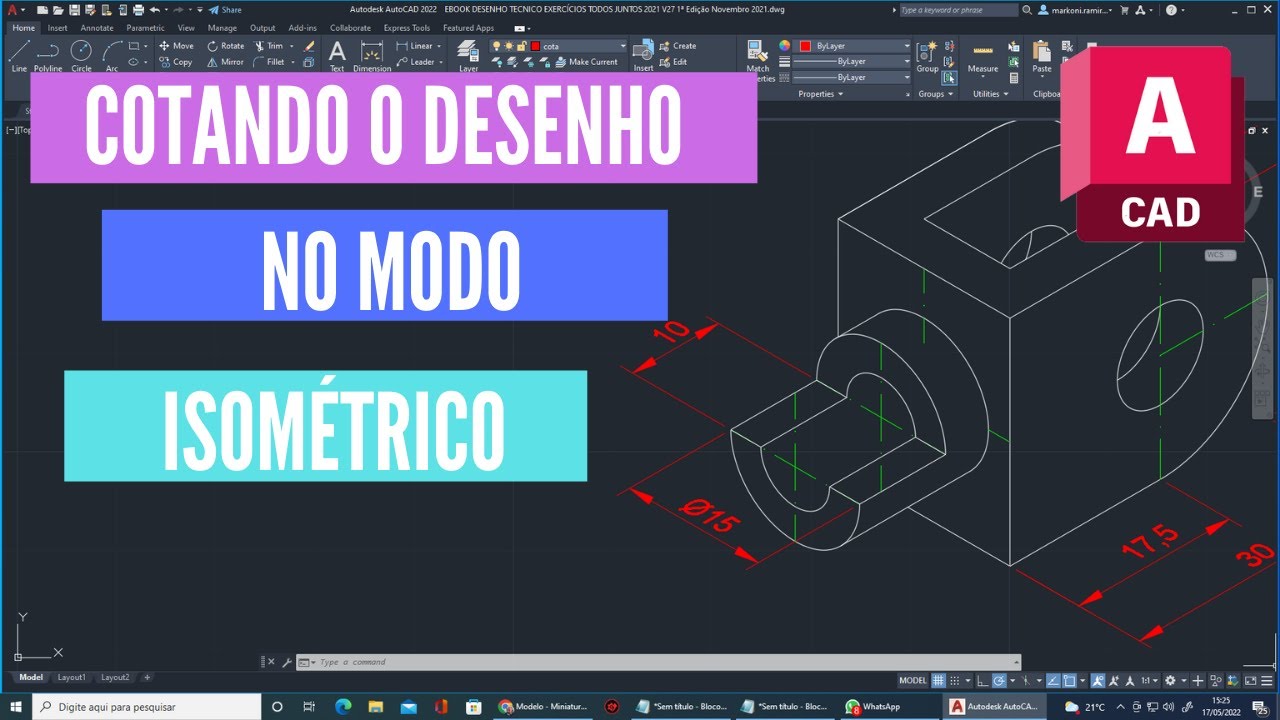Toggle 2D object snap
The width and height of the screenshot is (1280, 720).
coord(1069,680)
